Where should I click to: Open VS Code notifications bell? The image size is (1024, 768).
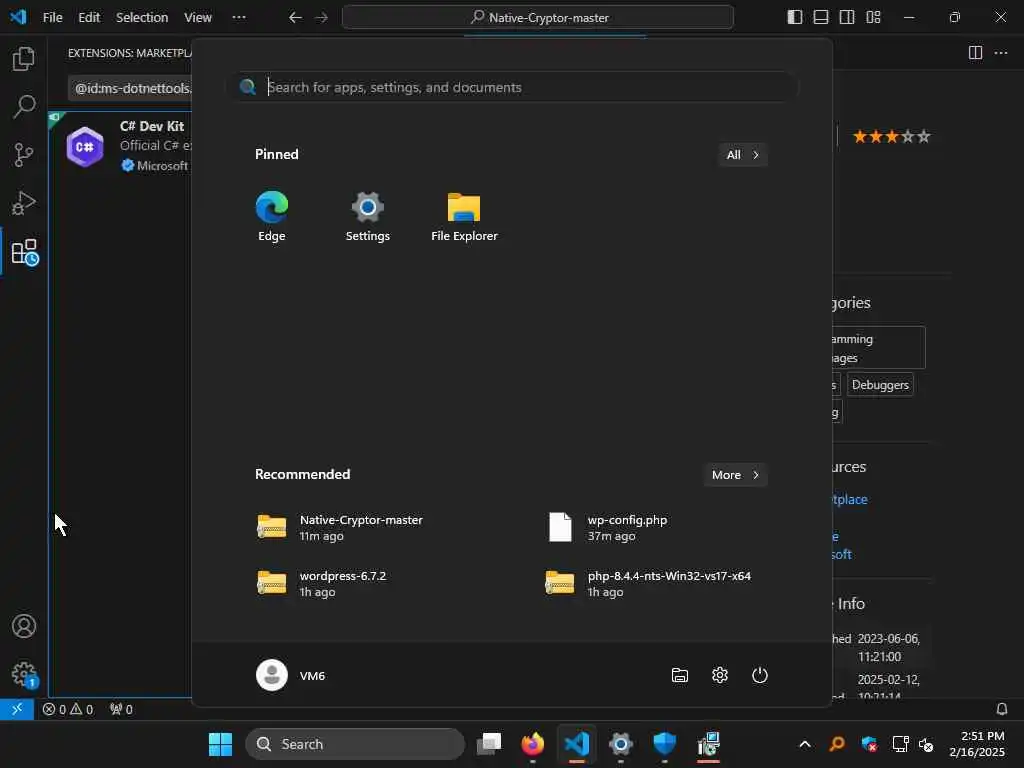coord(1002,709)
